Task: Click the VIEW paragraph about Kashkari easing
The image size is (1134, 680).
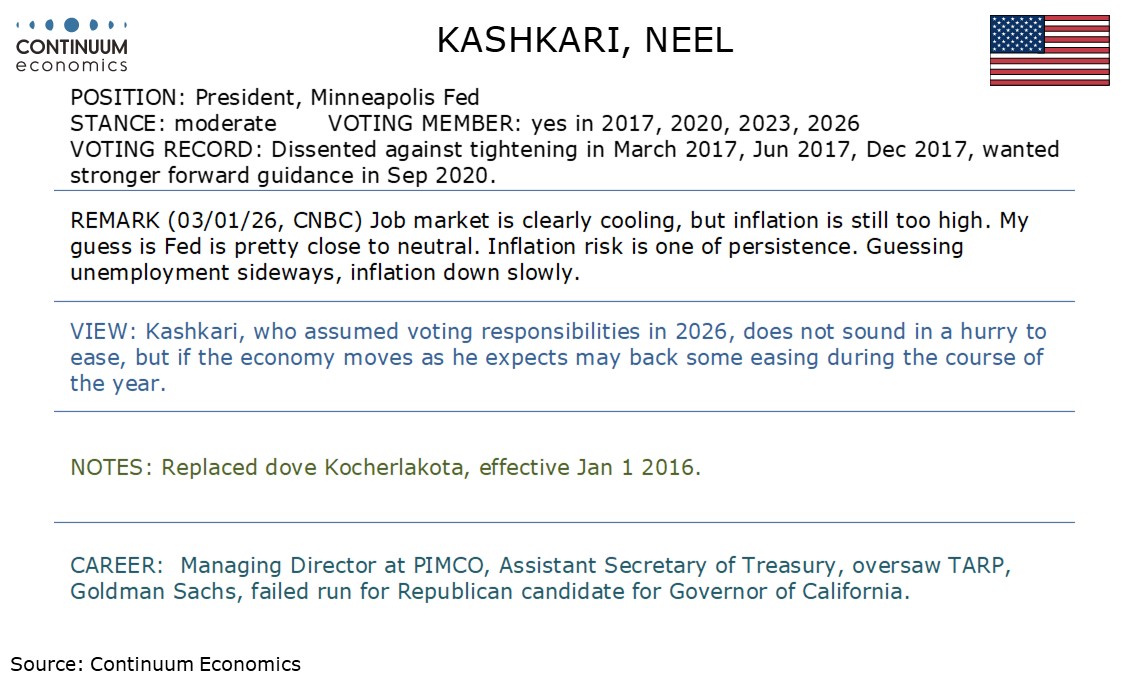Action: 557,357
